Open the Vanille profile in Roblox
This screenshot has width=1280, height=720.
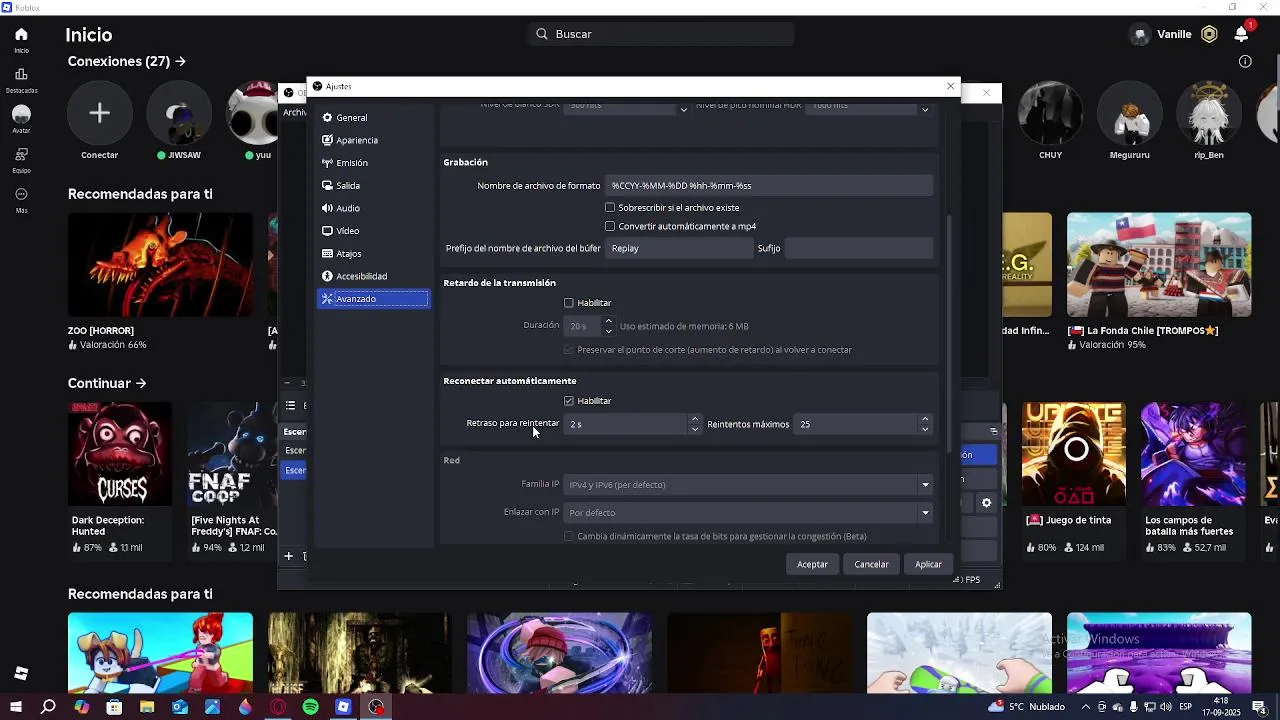pyautogui.click(x=1161, y=34)
